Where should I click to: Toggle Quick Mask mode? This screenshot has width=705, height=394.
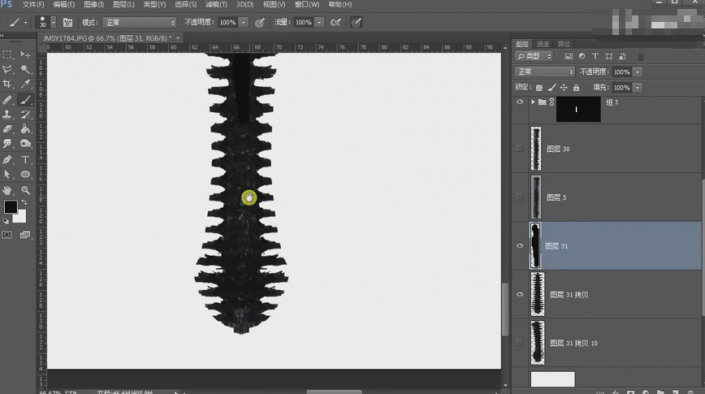pos(7,235)
